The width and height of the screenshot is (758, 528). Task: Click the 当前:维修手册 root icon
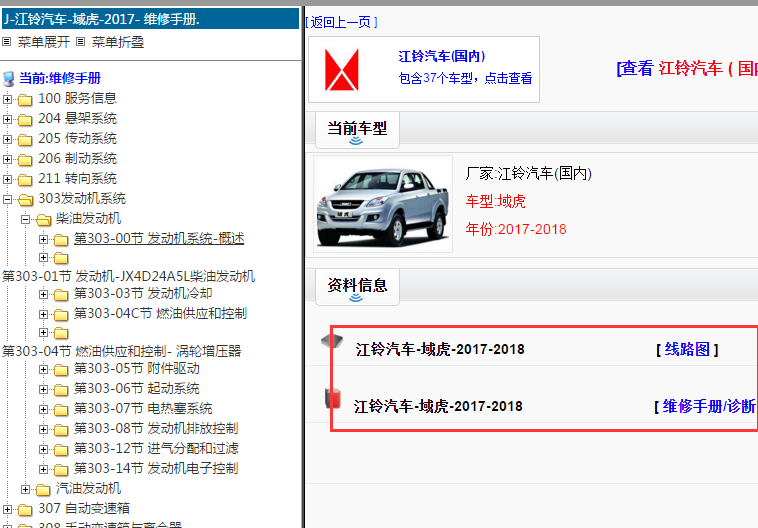tap(9, 78)
